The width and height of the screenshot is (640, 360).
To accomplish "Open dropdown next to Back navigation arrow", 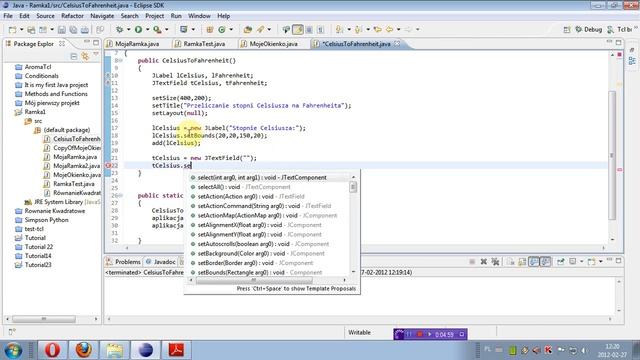I will tap(398, 30).
